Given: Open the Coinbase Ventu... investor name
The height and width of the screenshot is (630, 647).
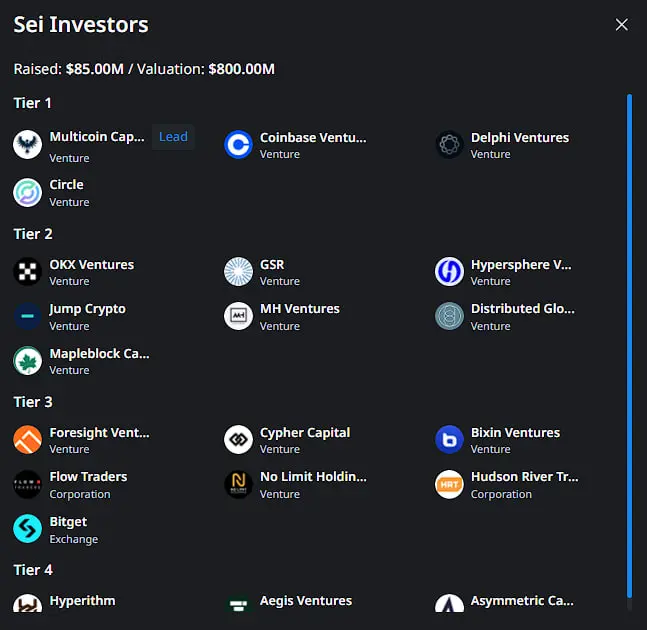Looking at the screenshot, I should (x=313, y=137).
